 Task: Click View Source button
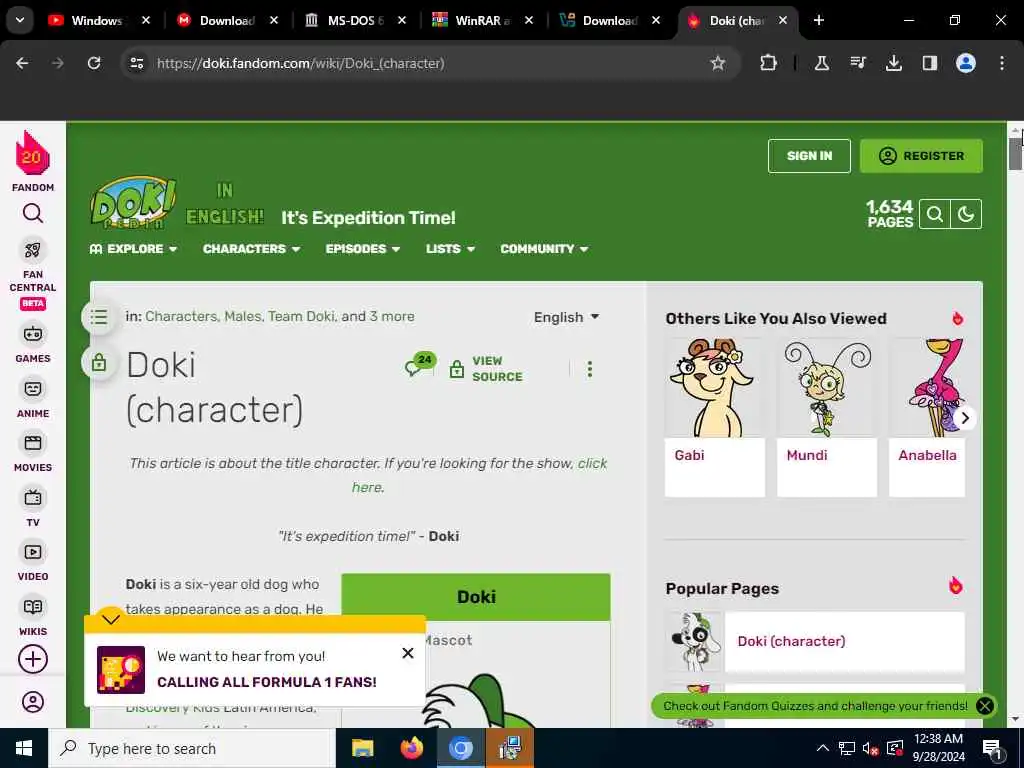click(x=487, y=369)
